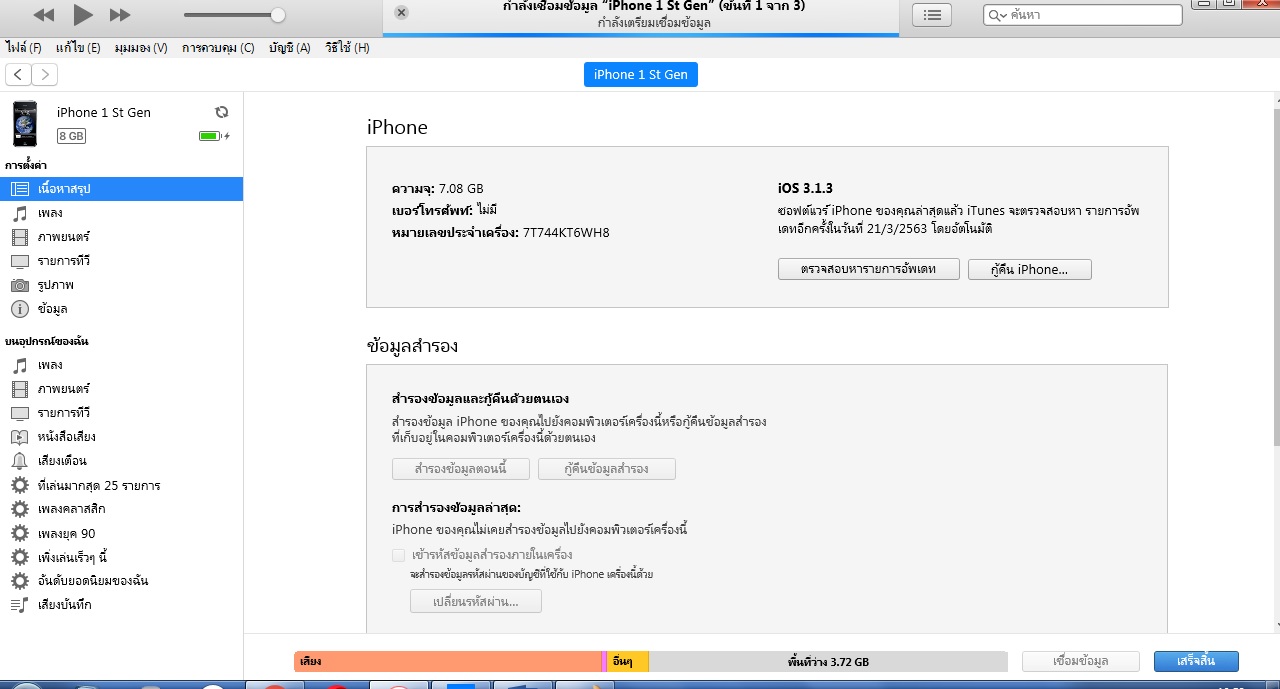
Task: Open เพิ่งเล่นเร็วๆ นี้ playlist
Action: (x=121, y=557)
